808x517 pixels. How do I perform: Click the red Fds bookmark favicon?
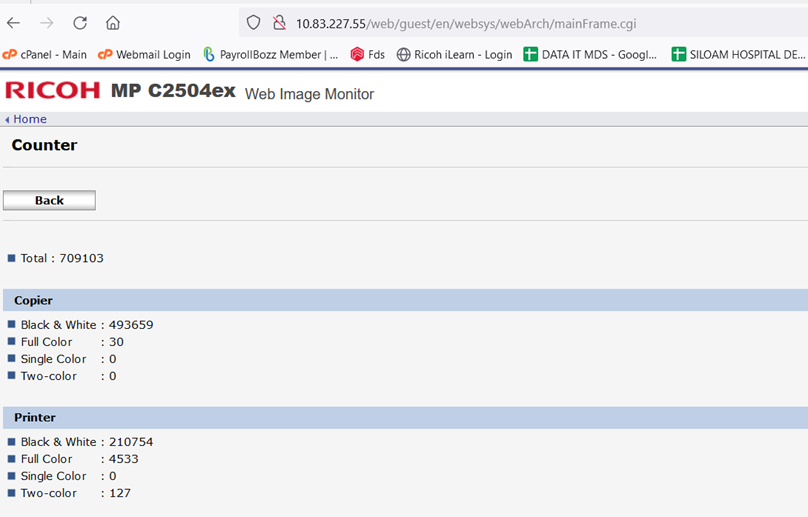tap(357, 54)
